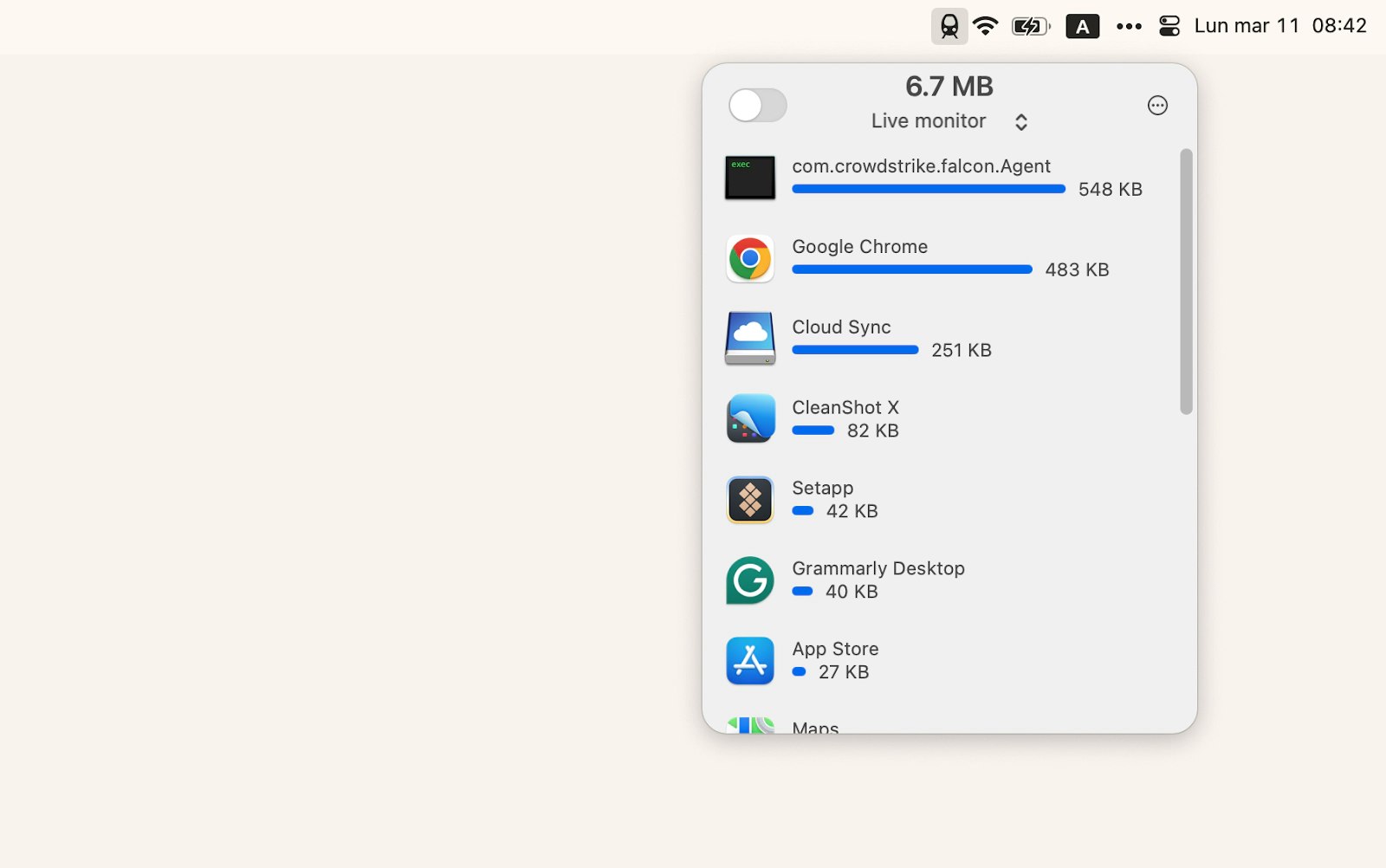Open the Wi-Fi menu bar icon
1386x868 pixels.
[x=985, y=26]
